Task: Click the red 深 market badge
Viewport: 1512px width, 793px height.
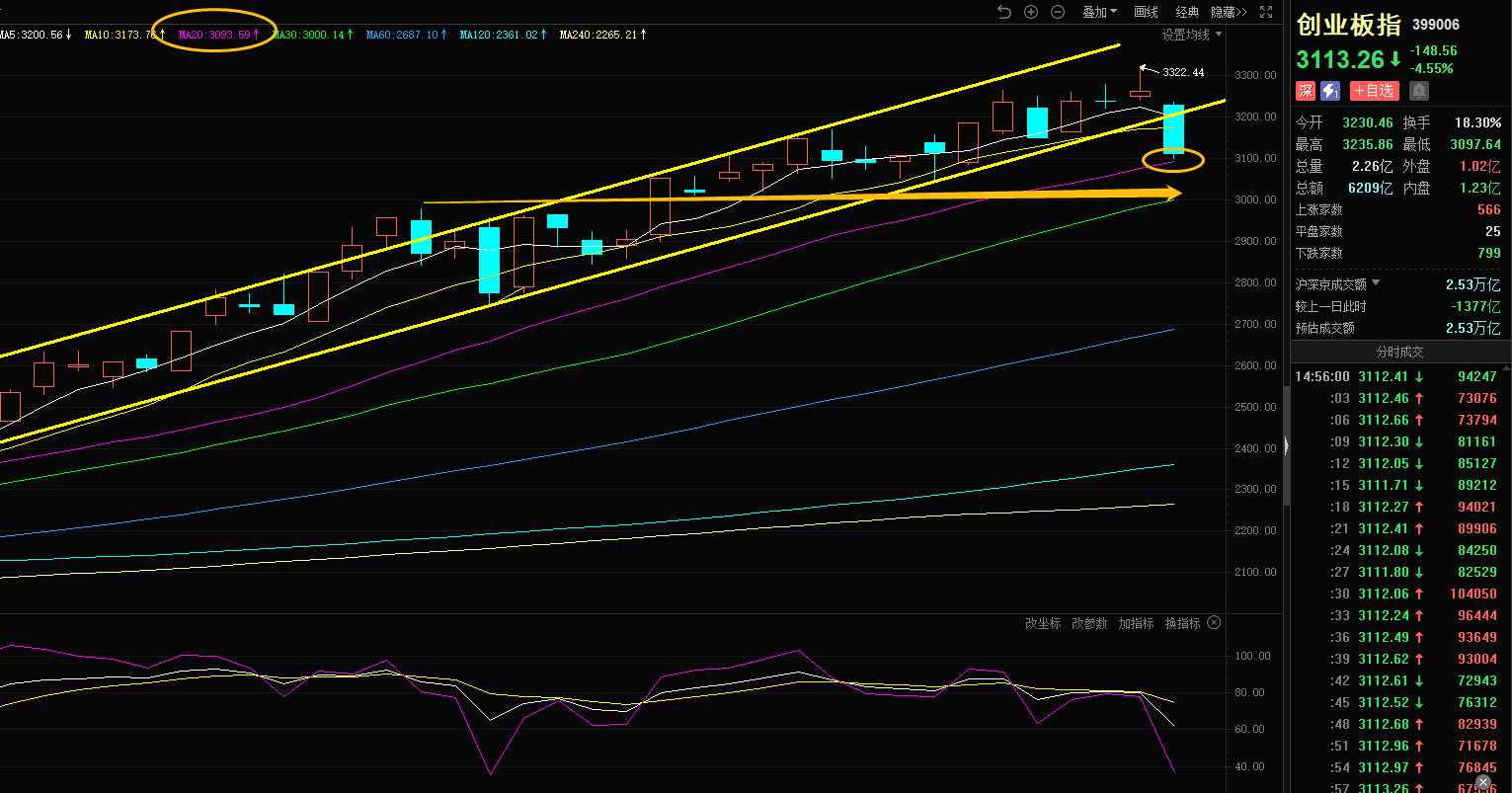Action: point(1306,91)
